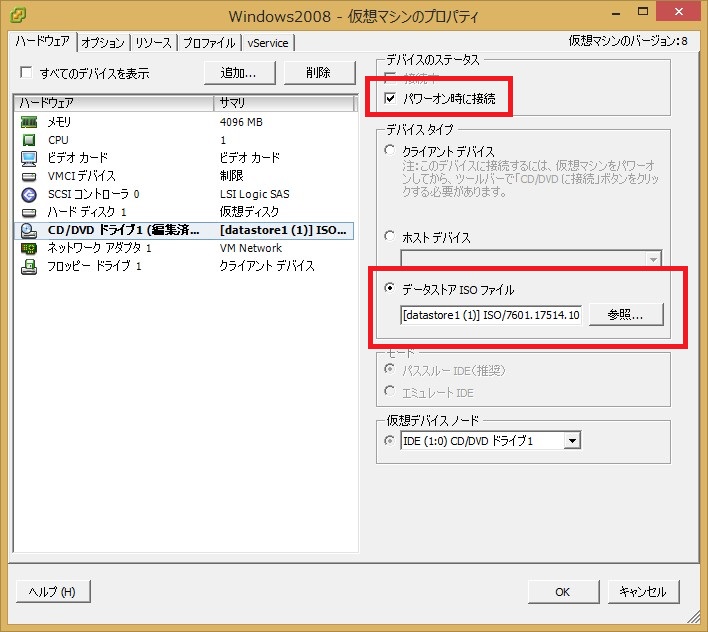Click the LSI Logic SAS summary value
This screenshot has width=708, height=632.
click(x=255, y=194)
